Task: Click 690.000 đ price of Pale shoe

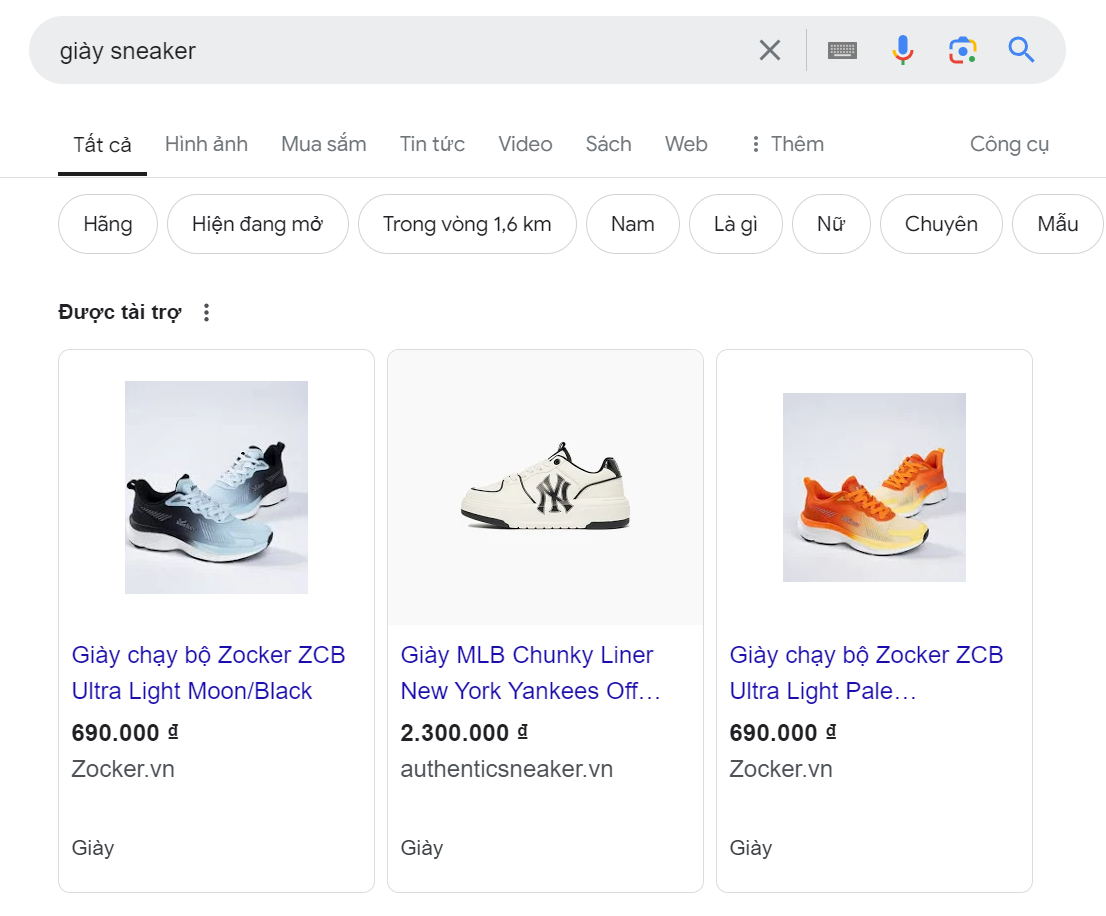Action: (x=783, y=733)
